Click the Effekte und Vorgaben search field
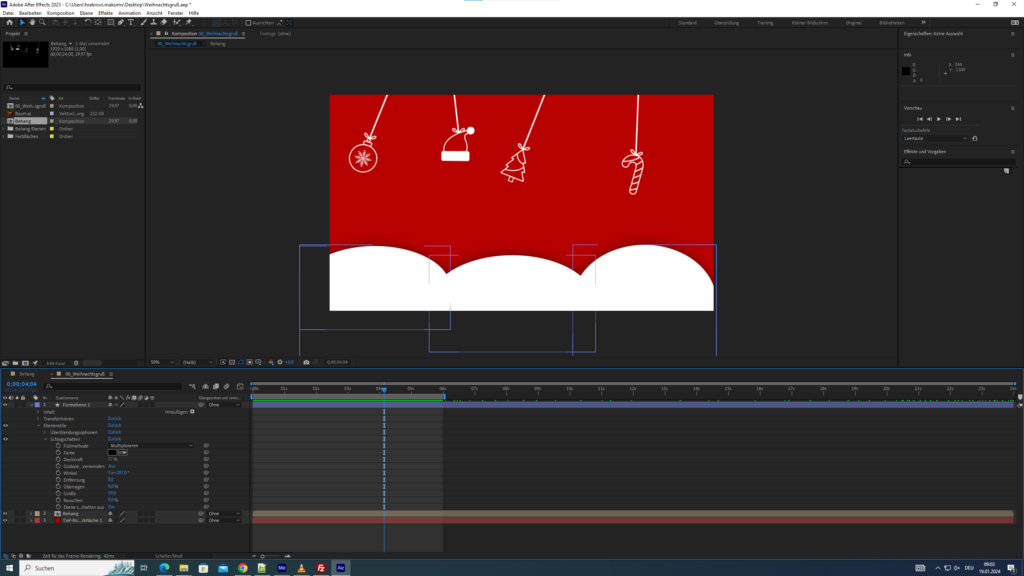This screenshot has height=576, width=1024. (x=958, y=161)
